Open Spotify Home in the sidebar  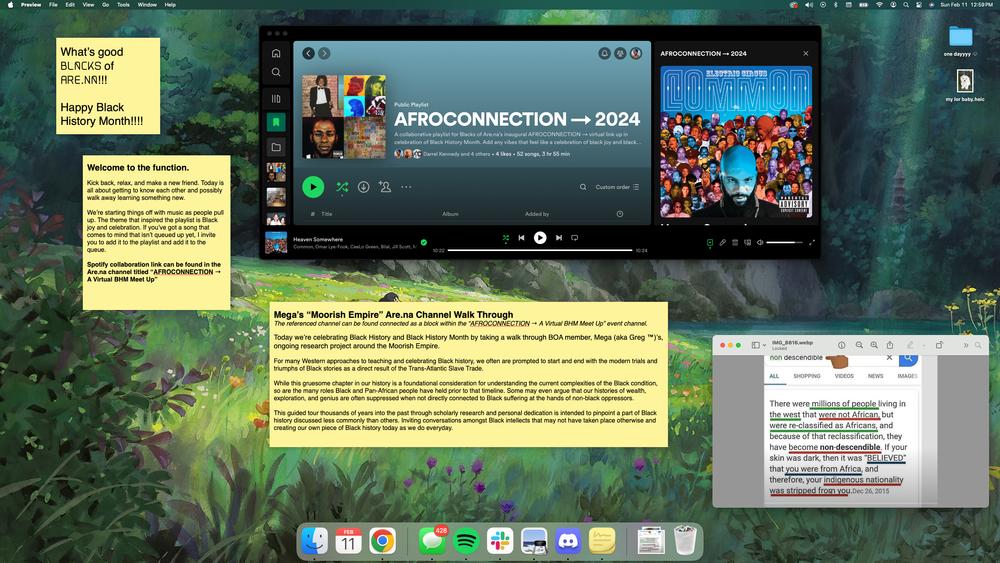pos(276,54)
